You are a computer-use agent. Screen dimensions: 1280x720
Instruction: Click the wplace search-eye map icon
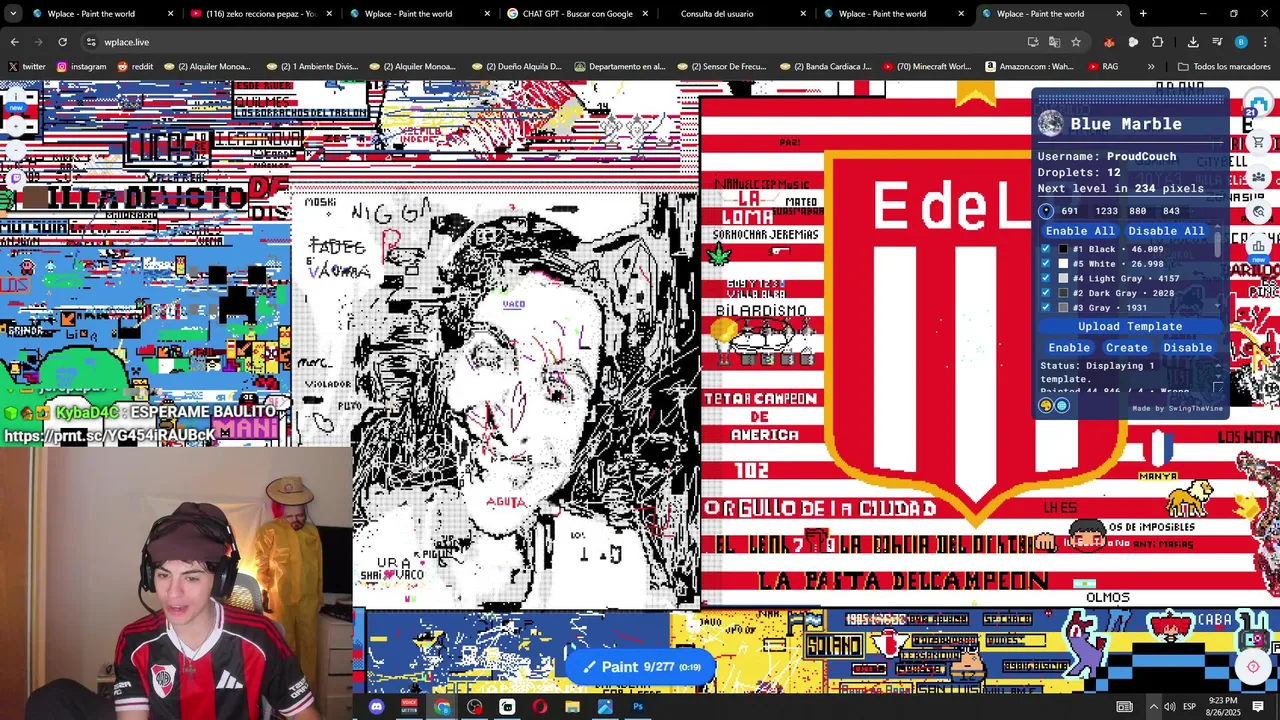(1259, 211)
